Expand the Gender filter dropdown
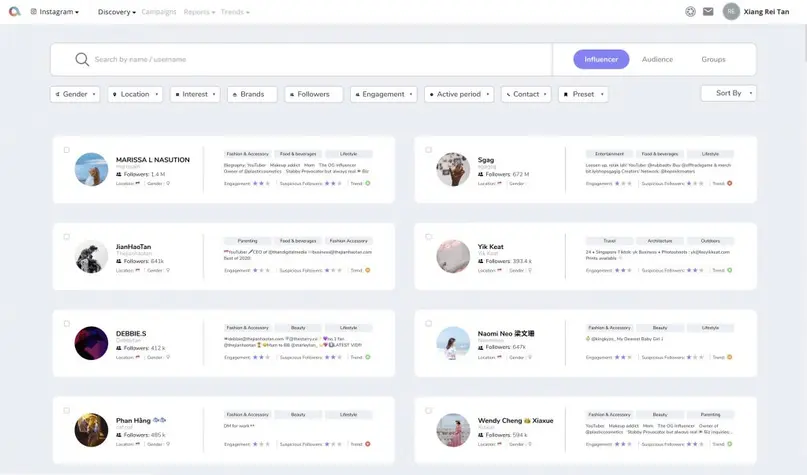This screenshot has height=475, width=807. point(75,94)
